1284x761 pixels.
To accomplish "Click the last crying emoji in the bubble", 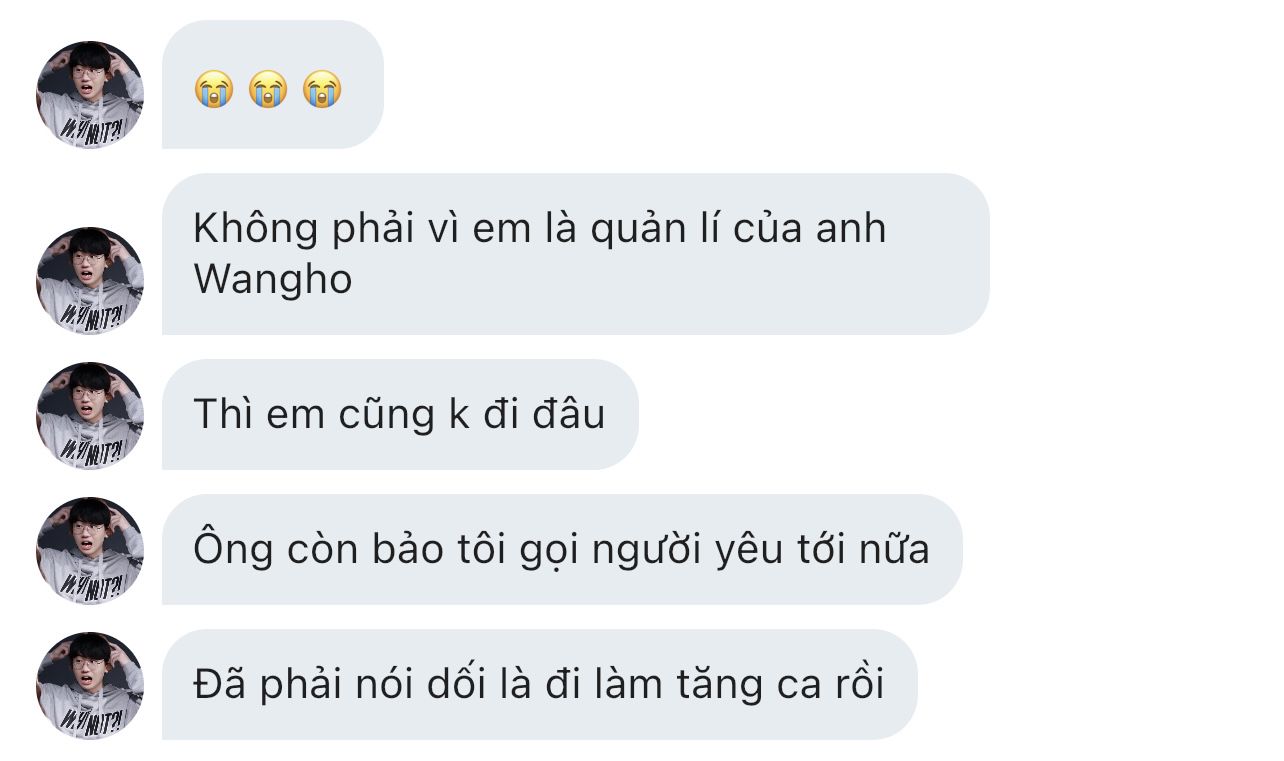I will click(322, 89).
